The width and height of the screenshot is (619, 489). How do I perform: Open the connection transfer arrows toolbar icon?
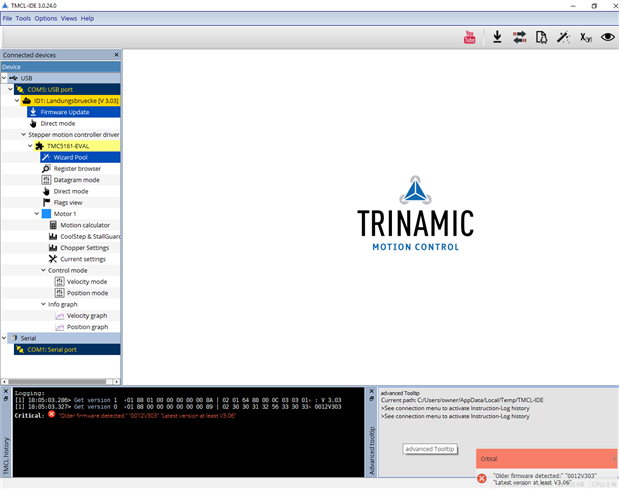tap(520, 37)
